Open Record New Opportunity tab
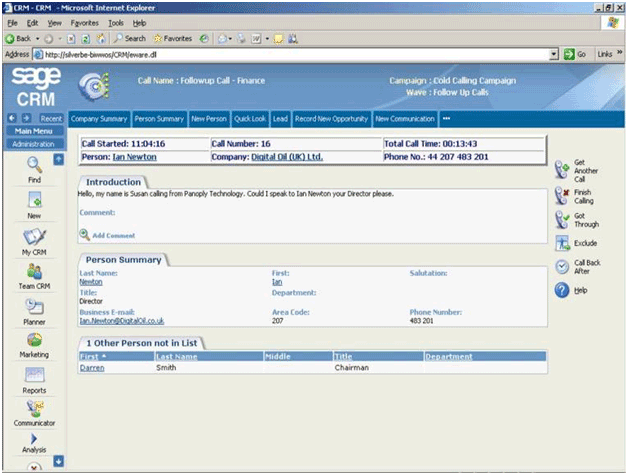 (x=331, y=119)
